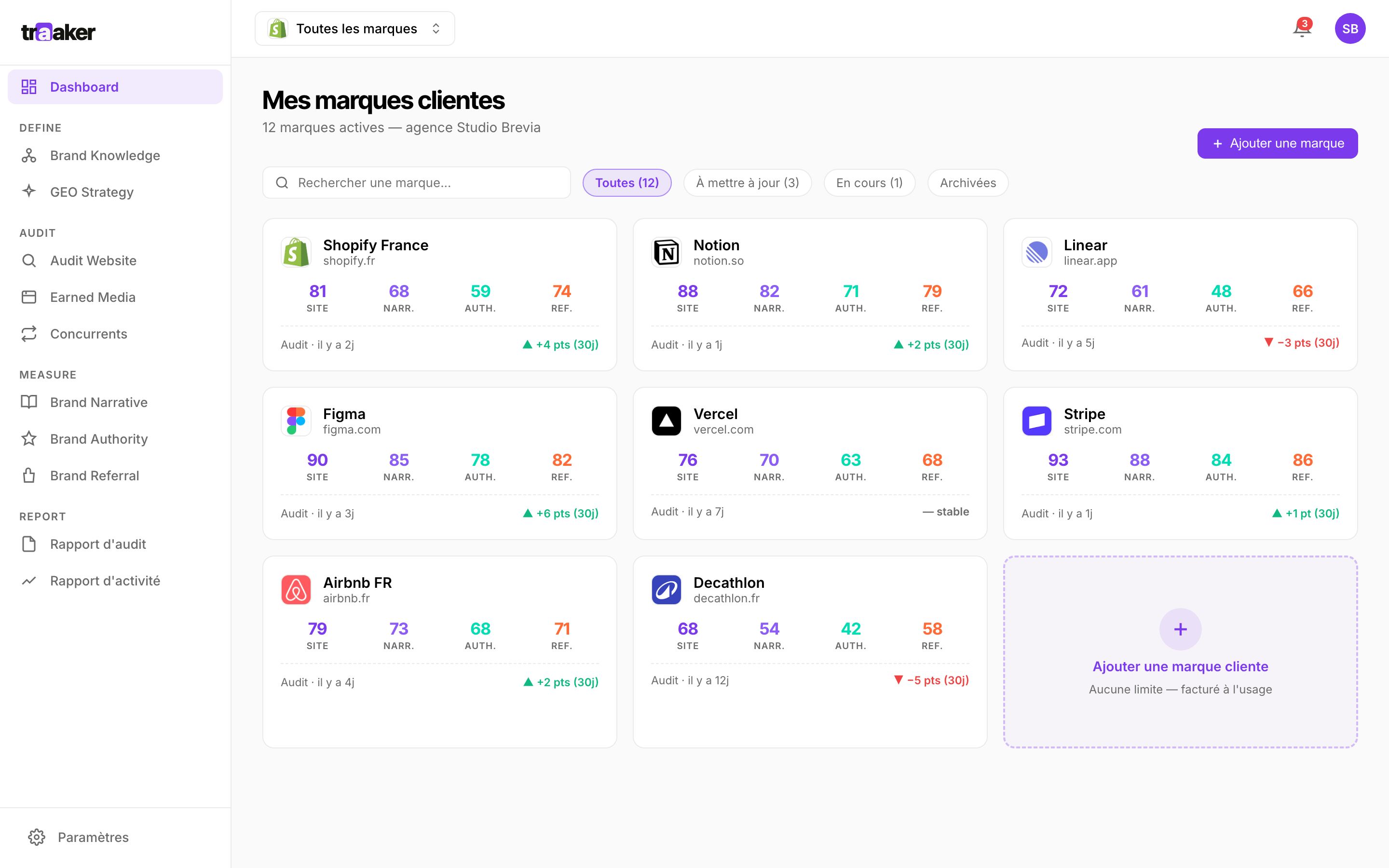This screenshot has width=1389, height=868.
Task: Click the Linear logo
Action: 1036,252
